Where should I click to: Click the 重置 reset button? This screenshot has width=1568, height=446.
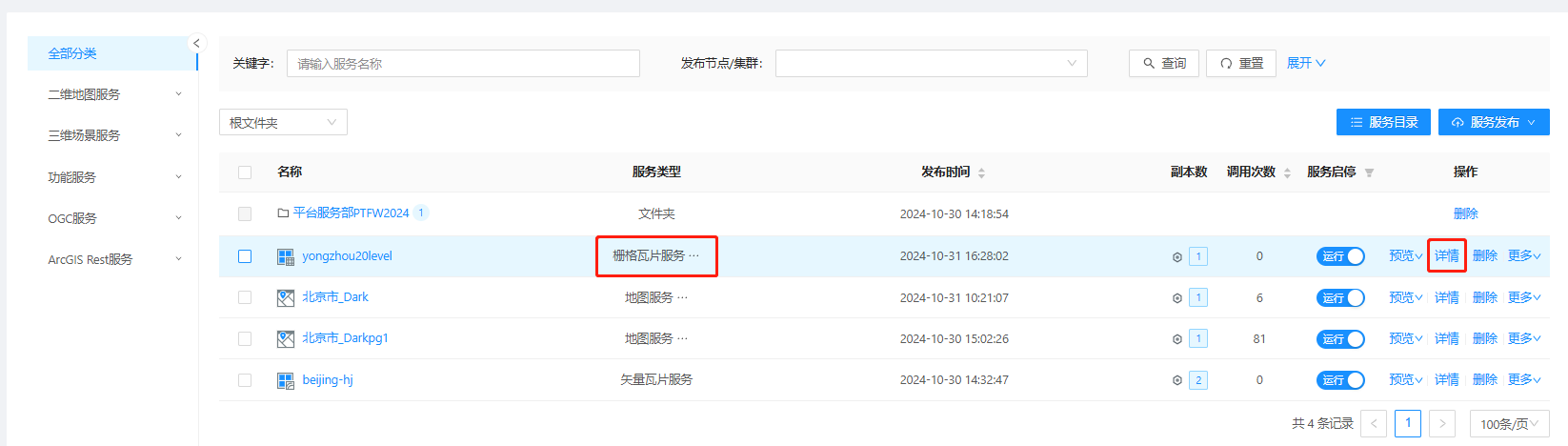tap(1241, 63)
